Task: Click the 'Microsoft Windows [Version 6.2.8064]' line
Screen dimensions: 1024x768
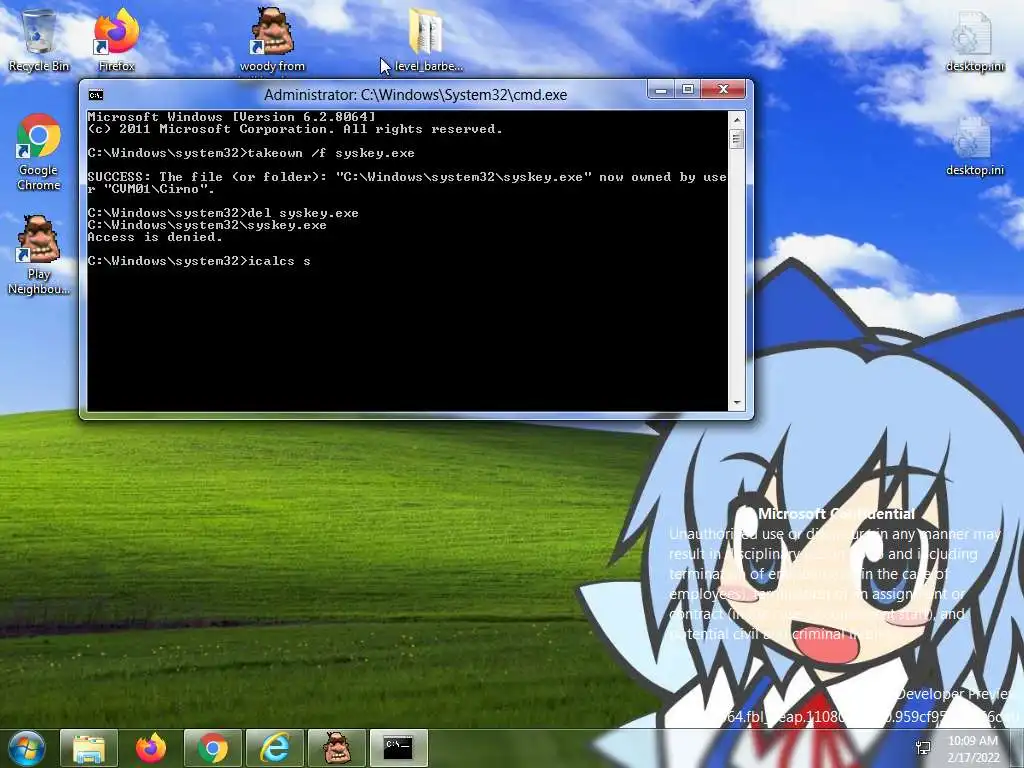Action: click(232, 117)
